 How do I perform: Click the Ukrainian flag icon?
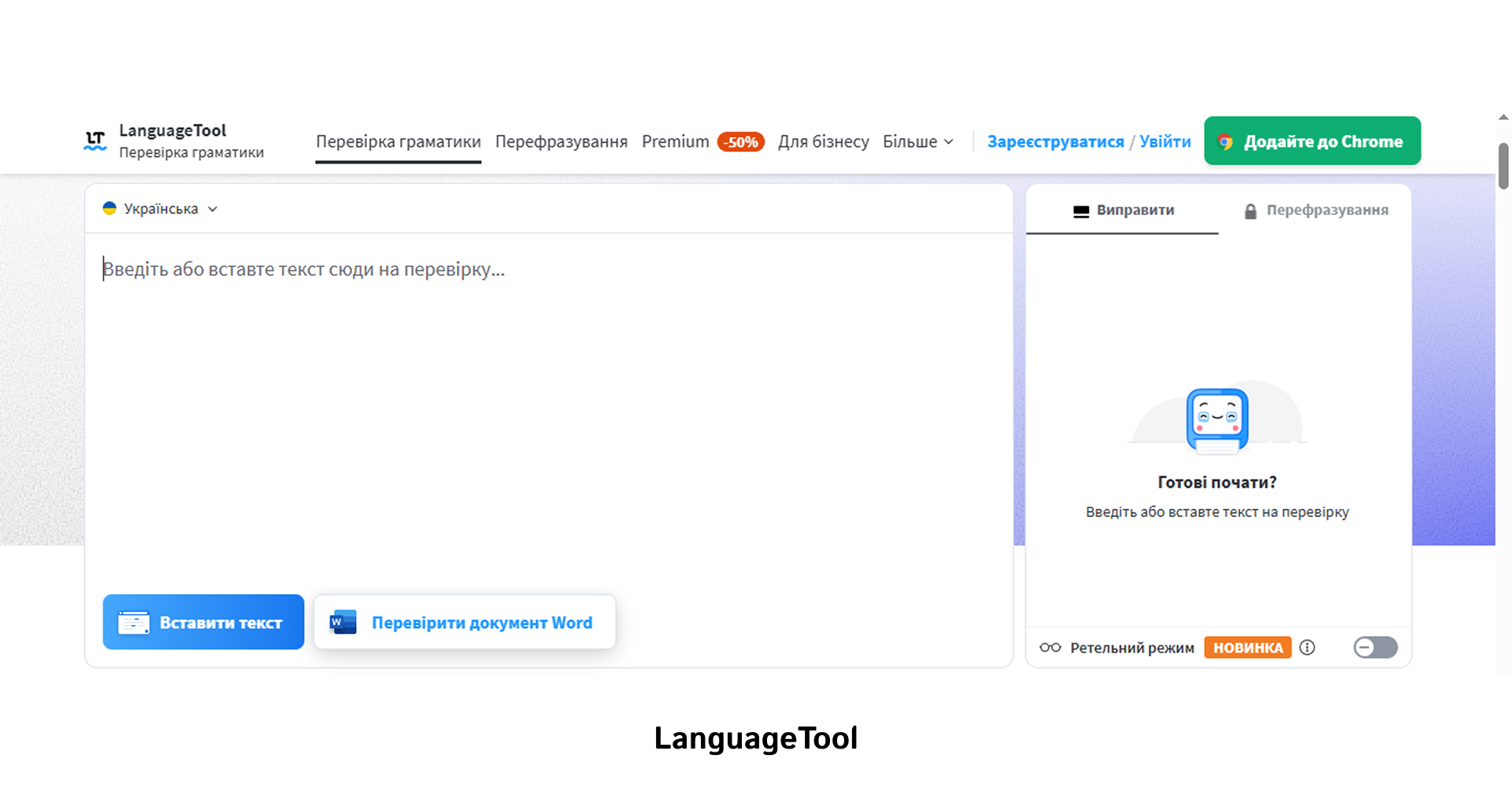click(x=110, y=208)
